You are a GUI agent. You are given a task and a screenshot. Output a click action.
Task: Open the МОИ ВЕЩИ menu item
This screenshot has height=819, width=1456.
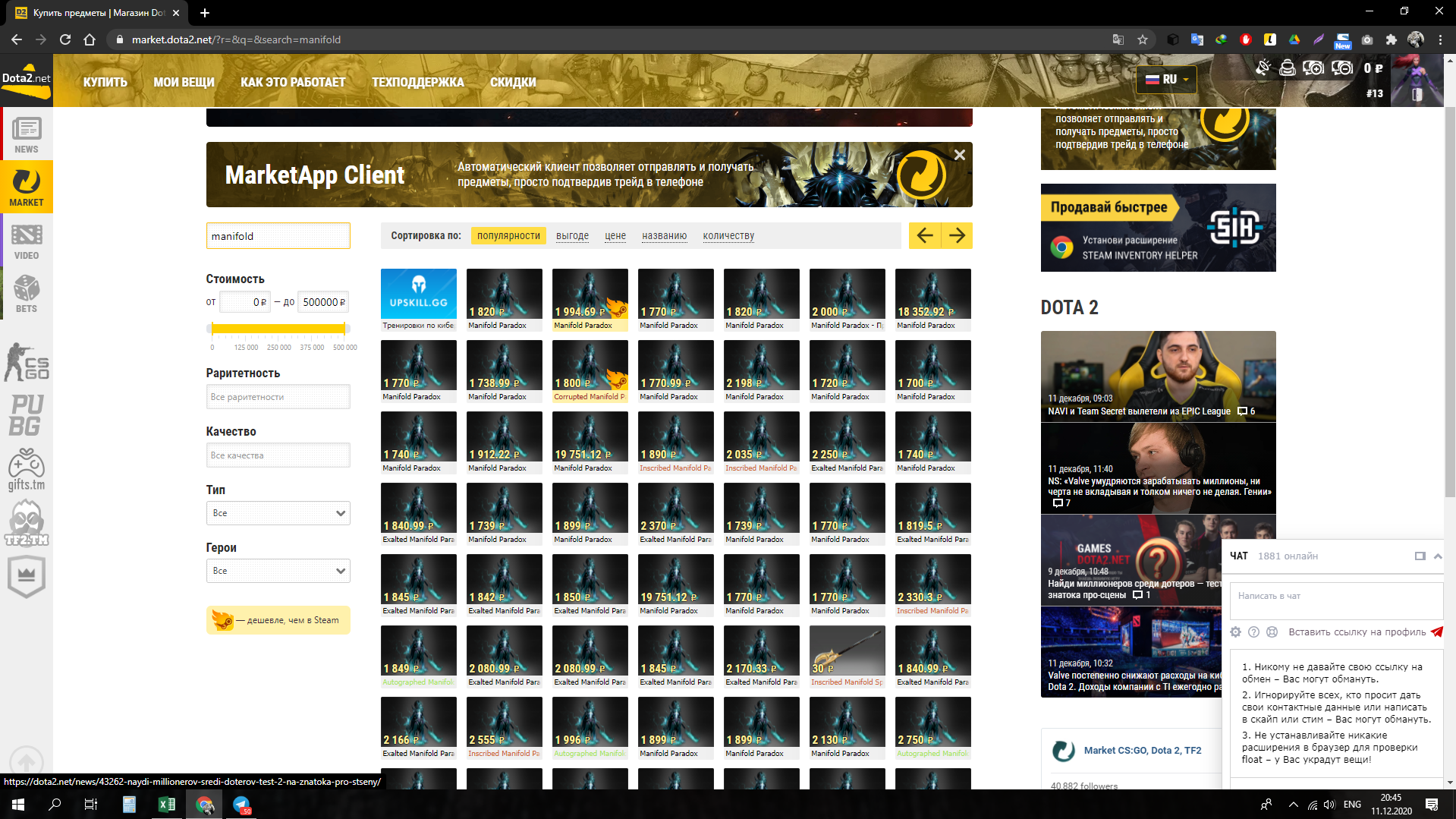[x=184, y=82]
